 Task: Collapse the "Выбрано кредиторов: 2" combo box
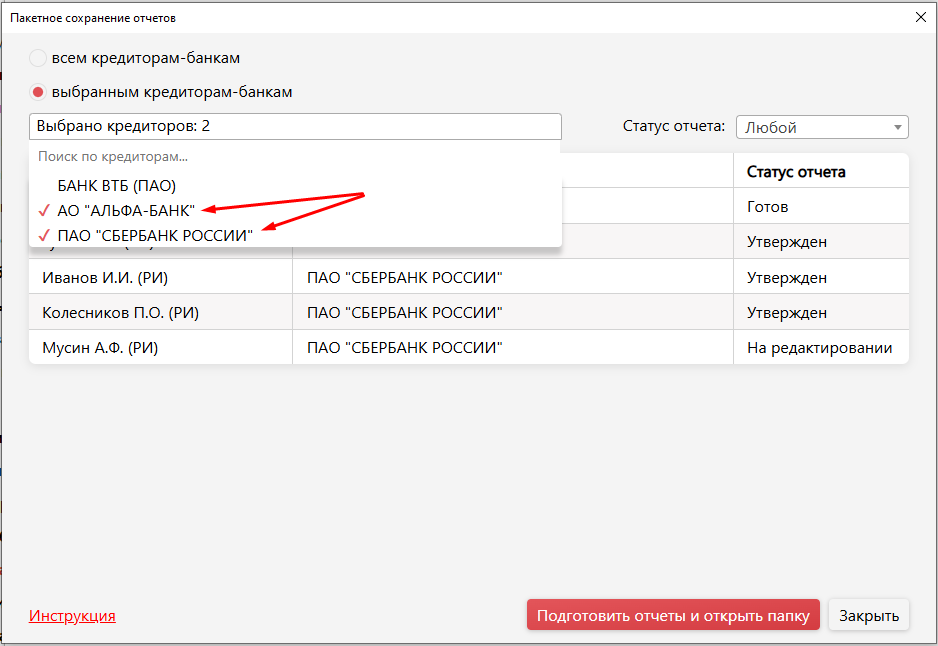pos(295,127)
